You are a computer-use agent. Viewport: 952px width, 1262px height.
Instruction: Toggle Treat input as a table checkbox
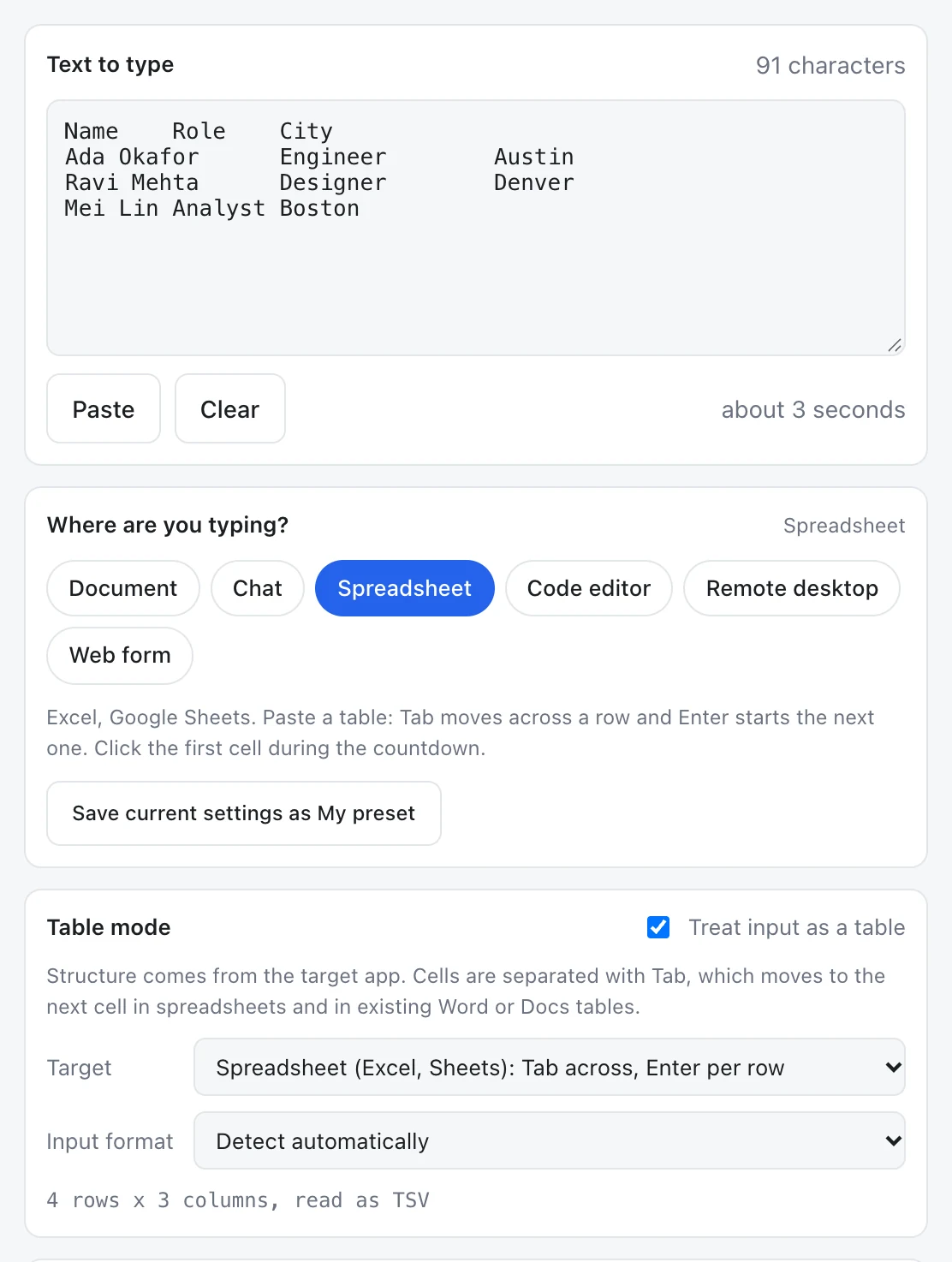[x=658, y=927]
